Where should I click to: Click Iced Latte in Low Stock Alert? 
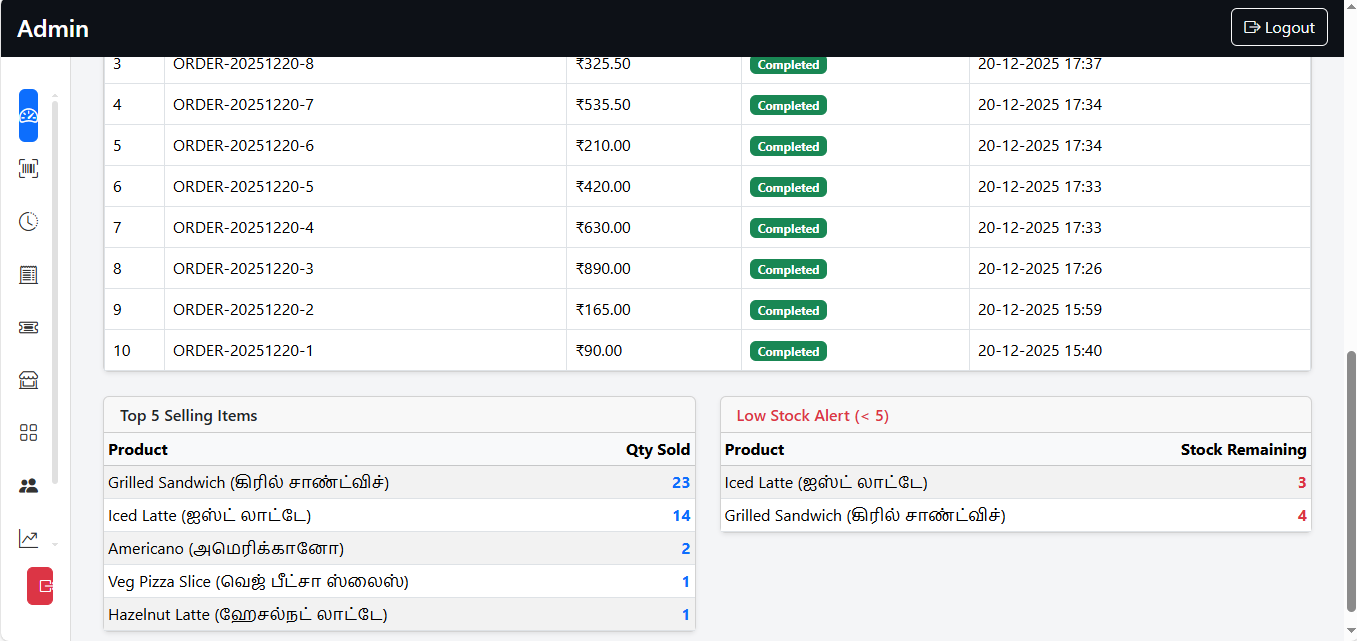click(826, 483)
